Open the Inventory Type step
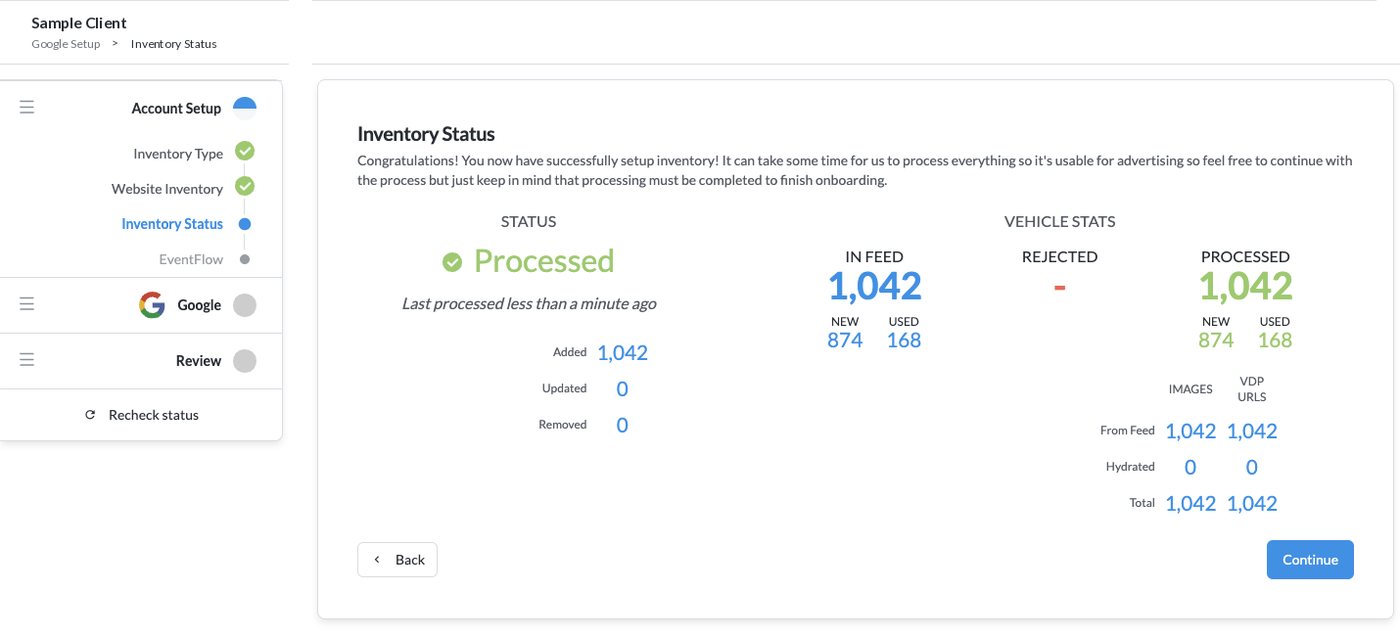 [178, 154]
